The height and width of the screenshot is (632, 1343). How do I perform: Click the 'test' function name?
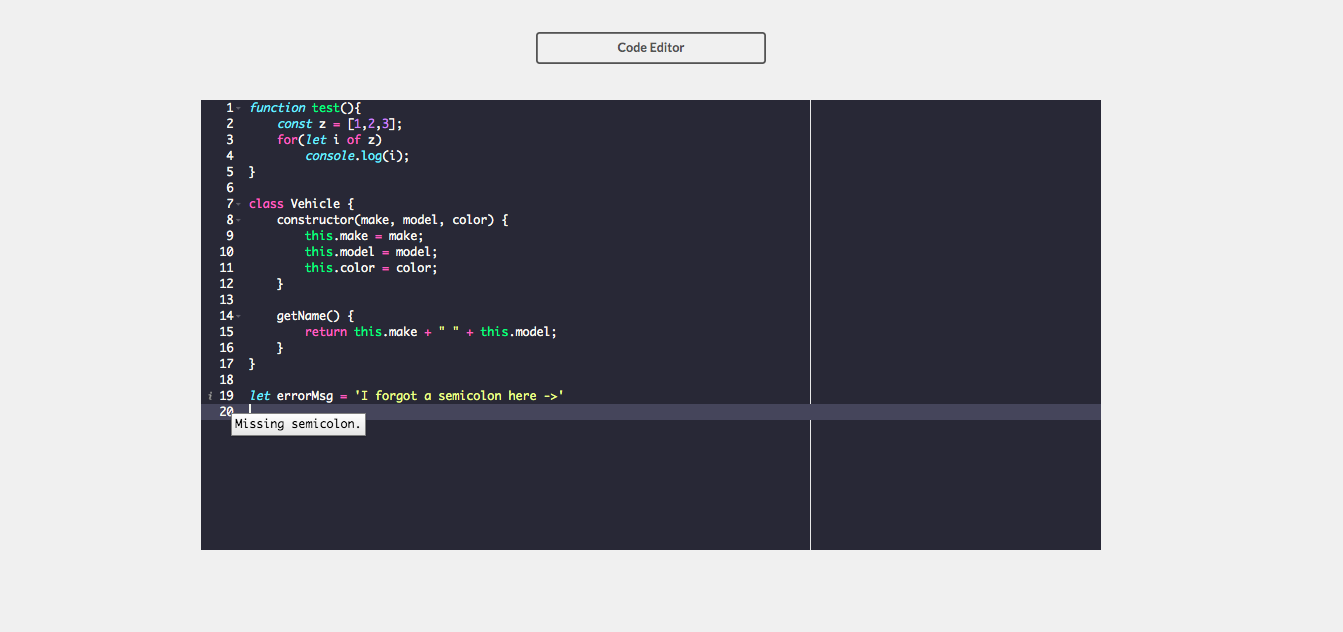[326, 108]
